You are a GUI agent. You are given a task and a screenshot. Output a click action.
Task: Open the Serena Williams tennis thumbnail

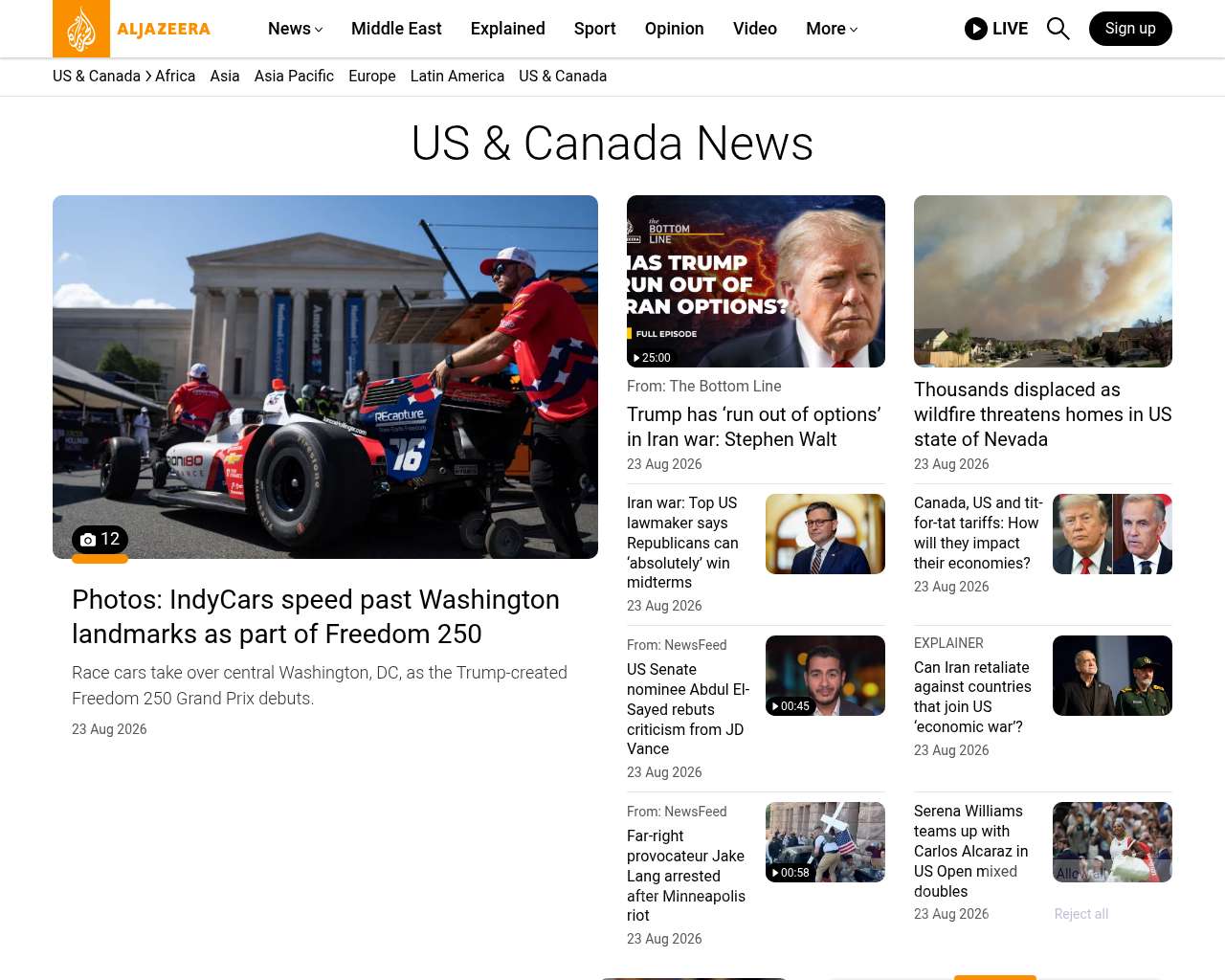click(x=1112, y=842)
